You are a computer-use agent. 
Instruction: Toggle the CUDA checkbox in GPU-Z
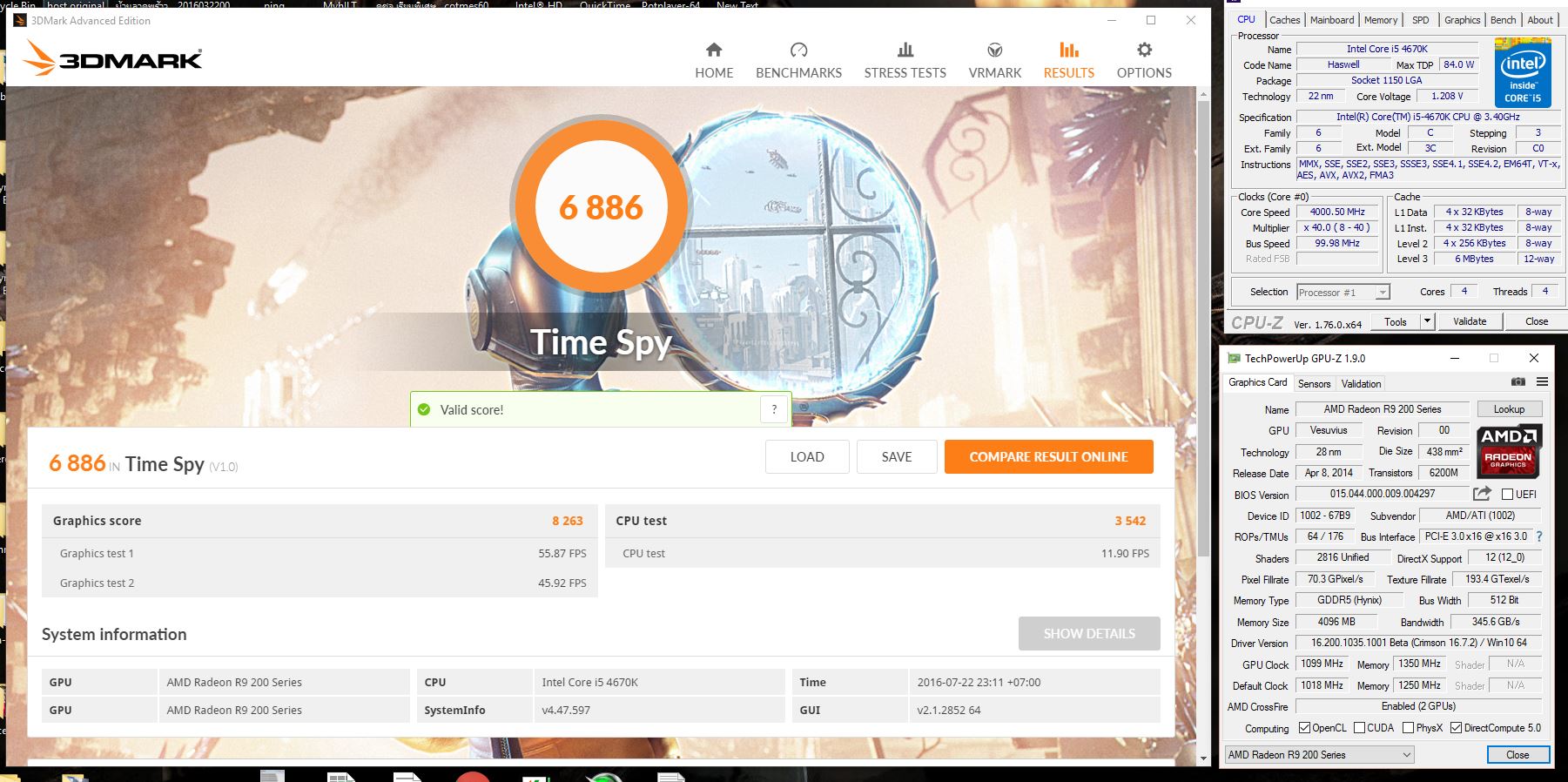[1359, 728]
